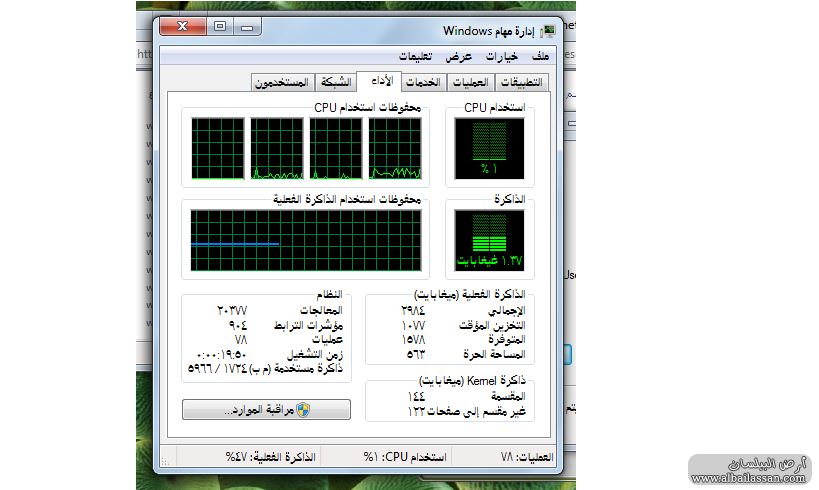Click the التخزين المؤقت cached value ١٠٧٧
The image size is (819, 490).
coord(413,325)
